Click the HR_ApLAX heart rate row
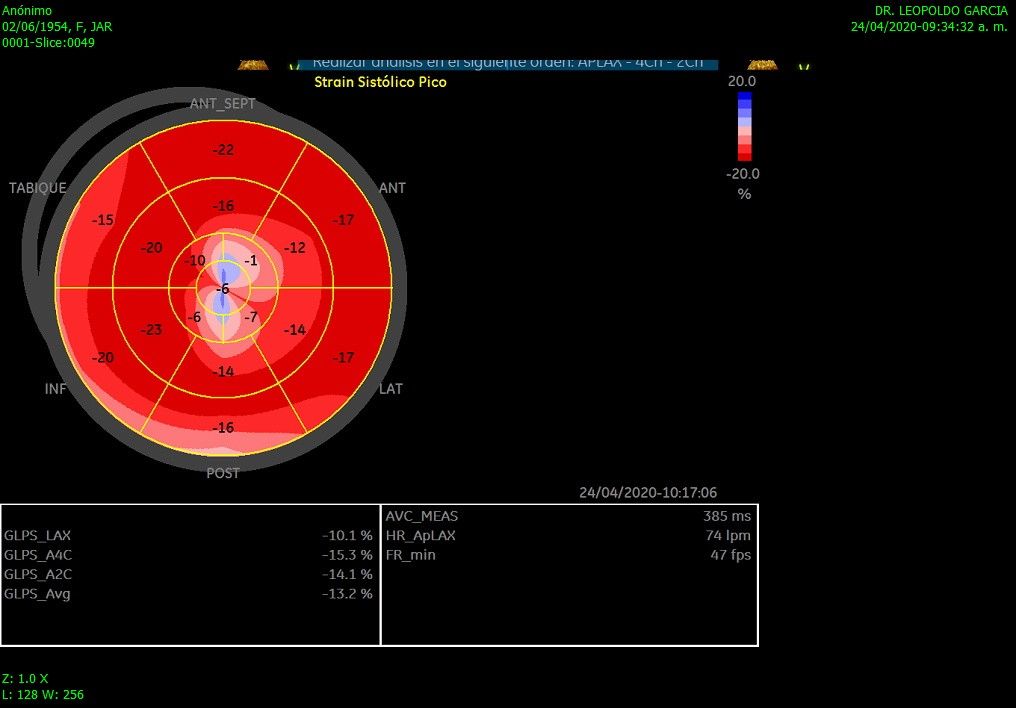The height and width of the screenshot is (708, 1016). [568, 536]
